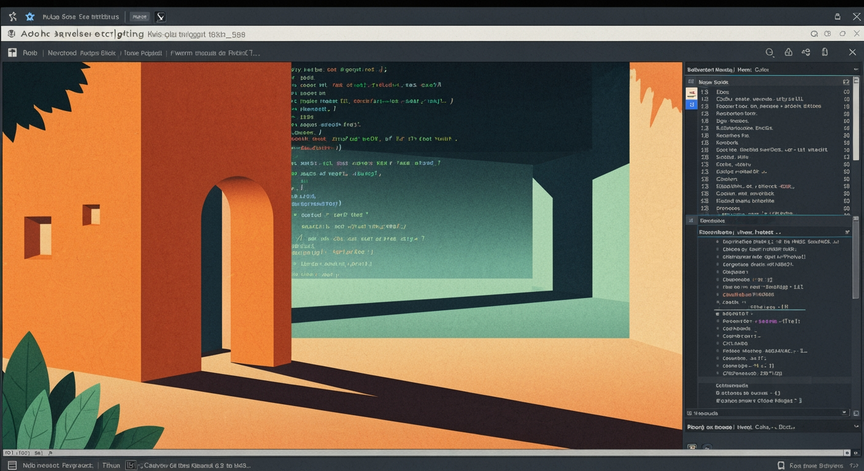Image resolution: width=864 pixels, height=471 pixels.
Task: Click the people/share icon in the toolbar
Action: 806,52
